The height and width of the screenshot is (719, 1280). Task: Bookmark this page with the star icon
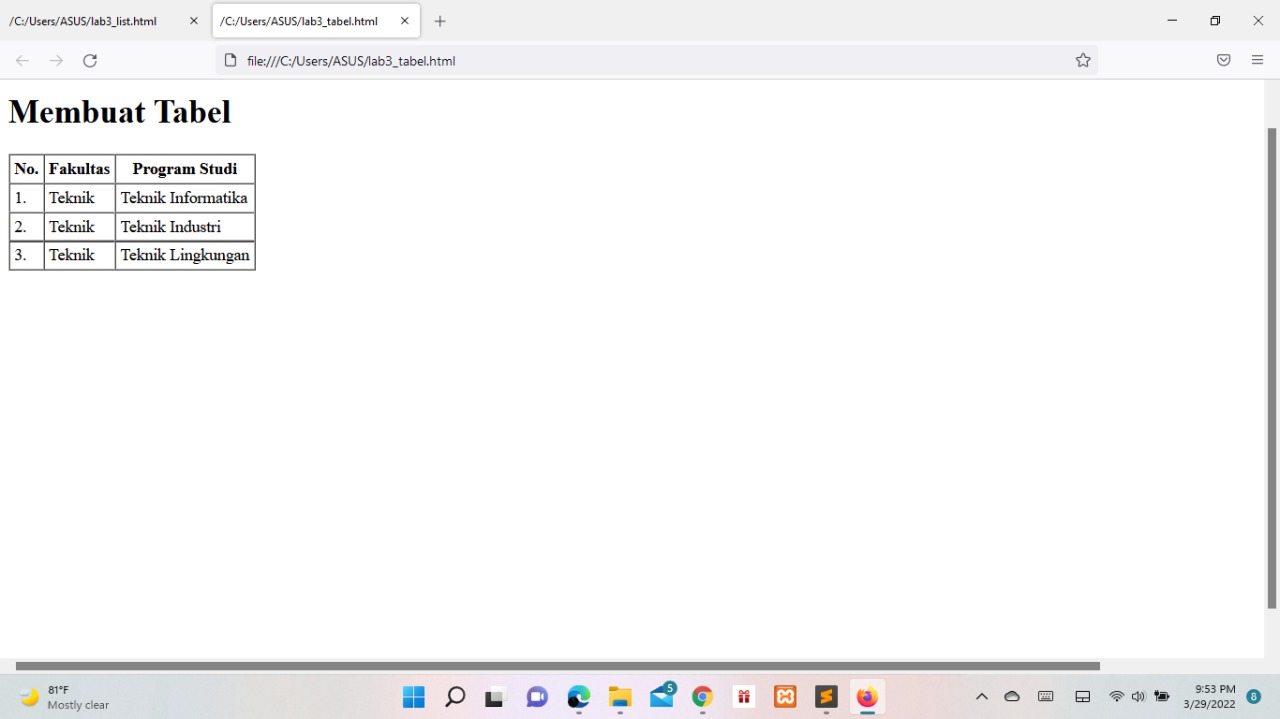[1083, 61]
